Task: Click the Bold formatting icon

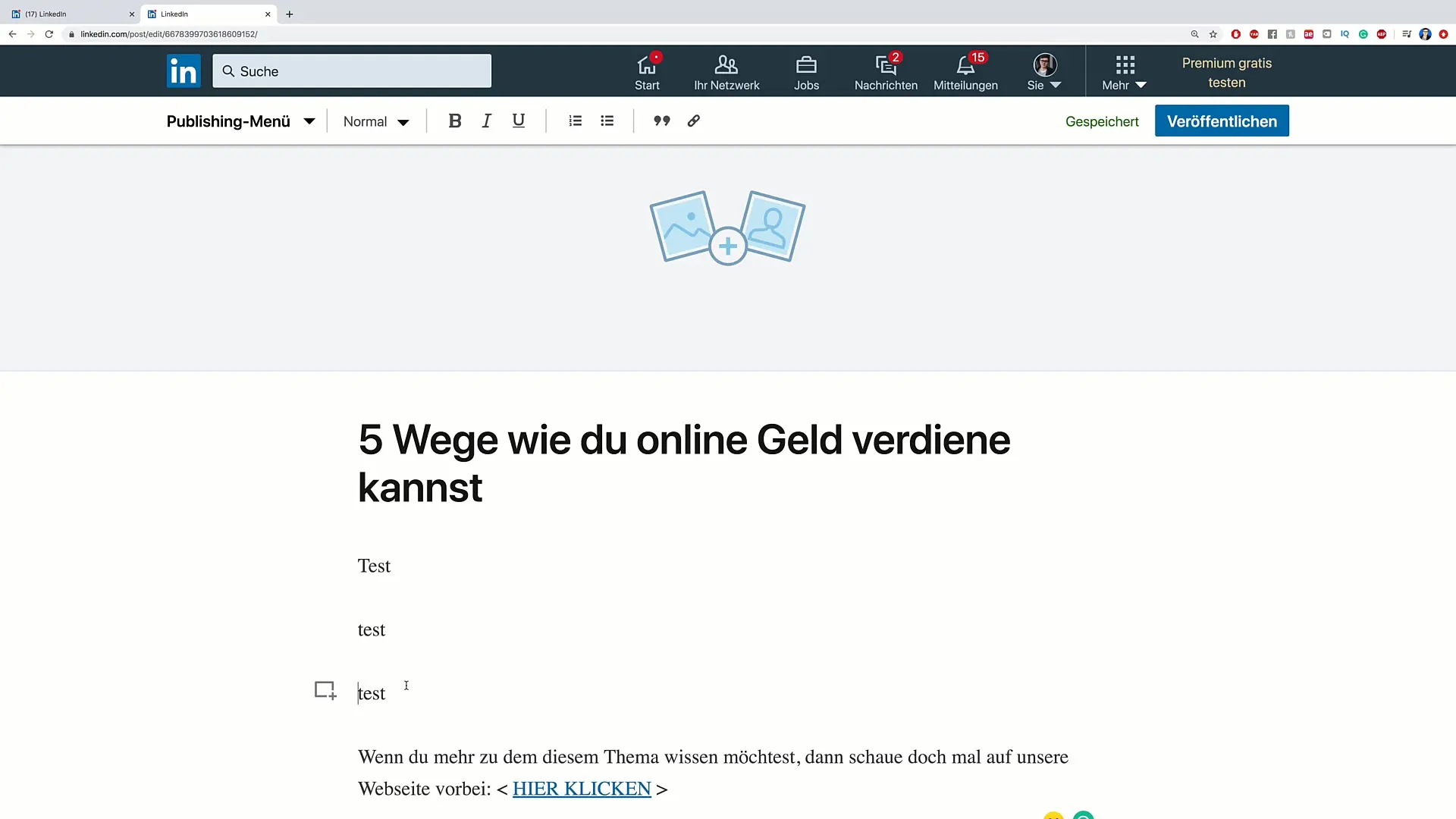Action: [x=455, y=121]
